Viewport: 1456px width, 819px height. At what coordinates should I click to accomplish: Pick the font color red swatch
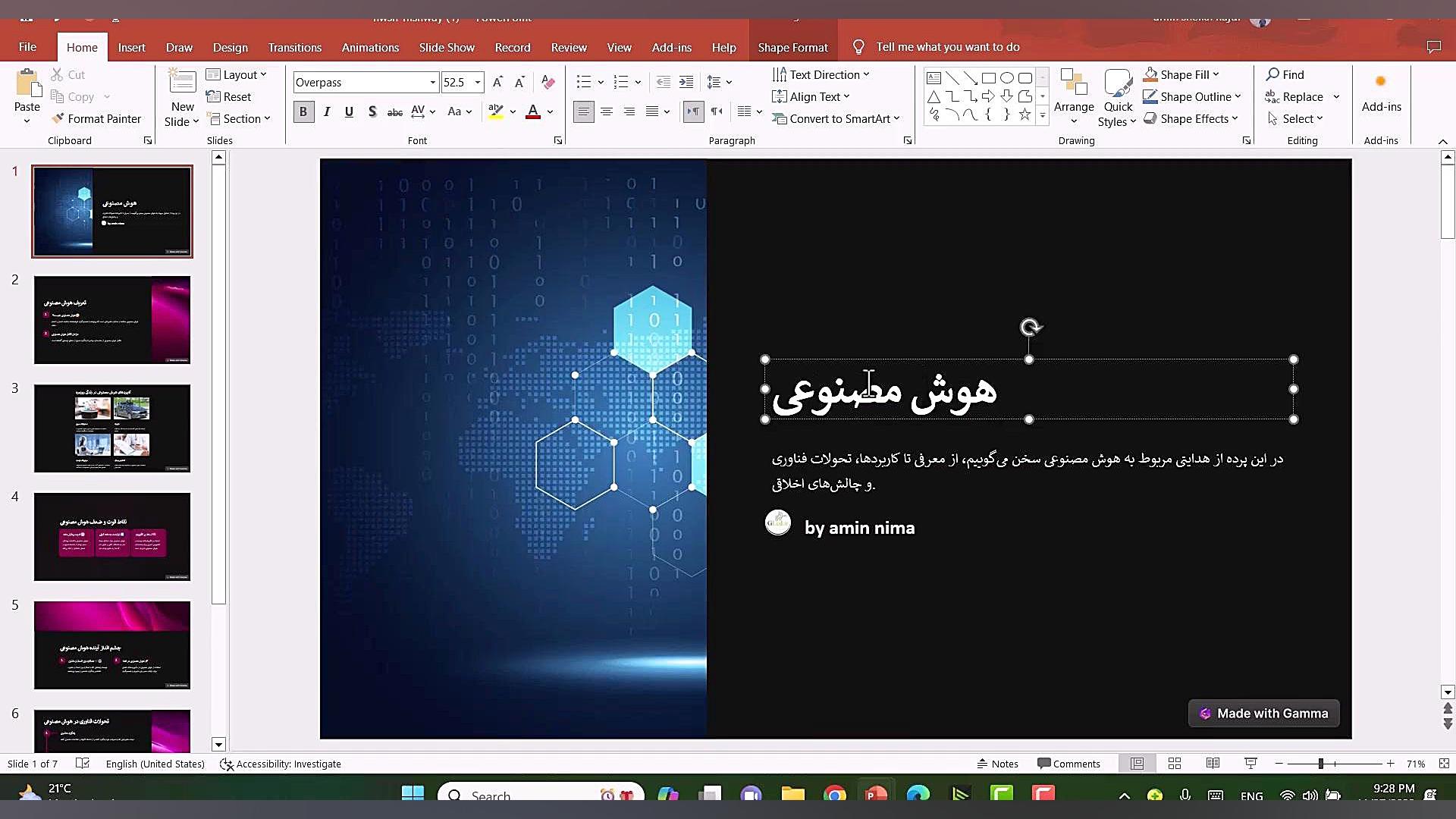coord(533,111)
